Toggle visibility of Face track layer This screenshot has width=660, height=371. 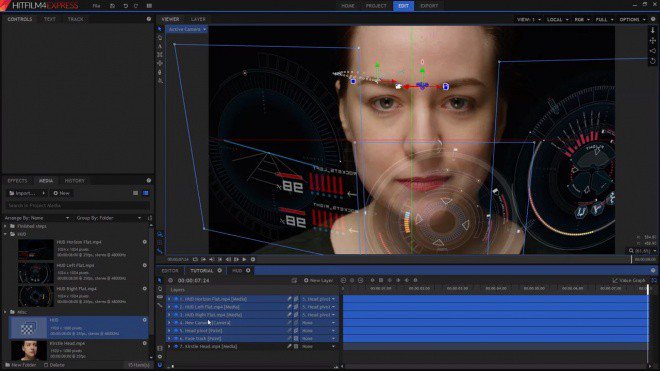click(x=176, y=338)
